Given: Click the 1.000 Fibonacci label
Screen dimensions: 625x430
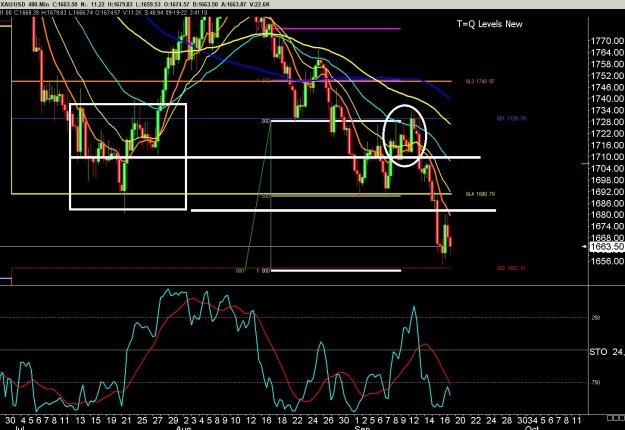Looking at the screenshot, I should pos(263,271).
